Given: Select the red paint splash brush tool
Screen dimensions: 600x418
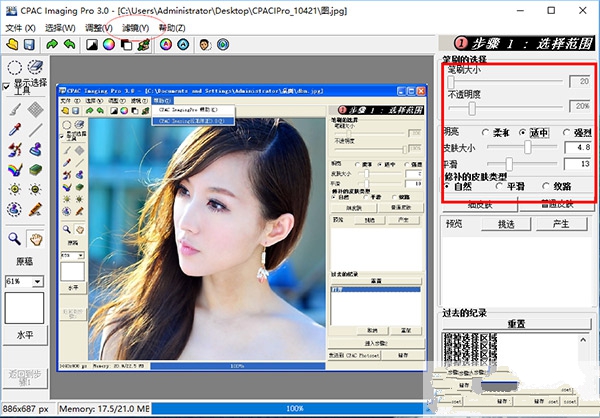Looking at the screenshot, I should pos(15,150).
